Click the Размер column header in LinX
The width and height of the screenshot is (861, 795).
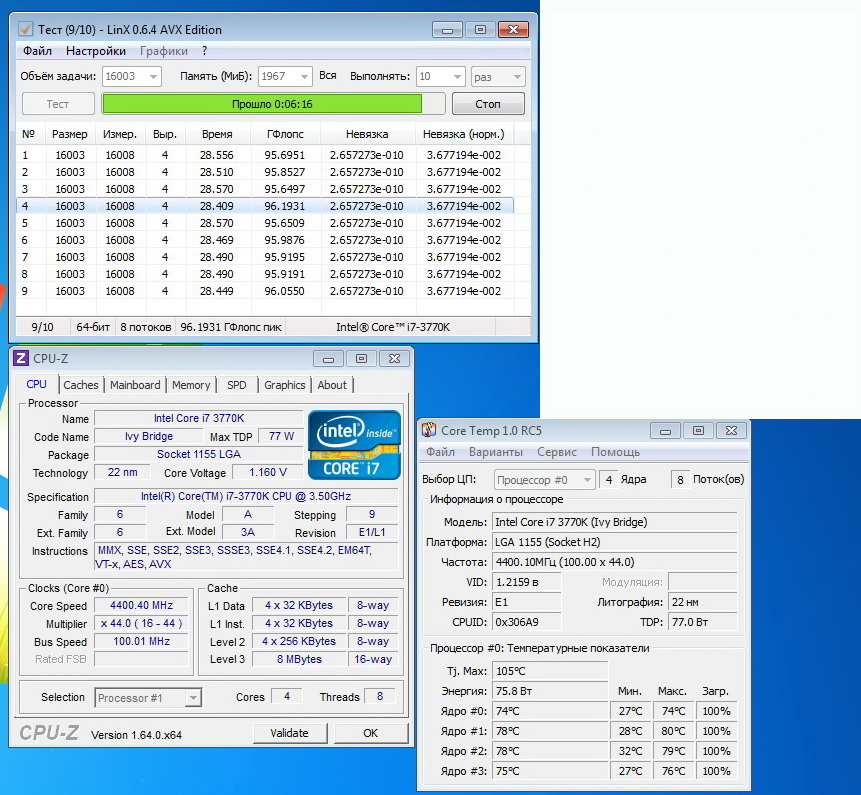tap(70, 134)
